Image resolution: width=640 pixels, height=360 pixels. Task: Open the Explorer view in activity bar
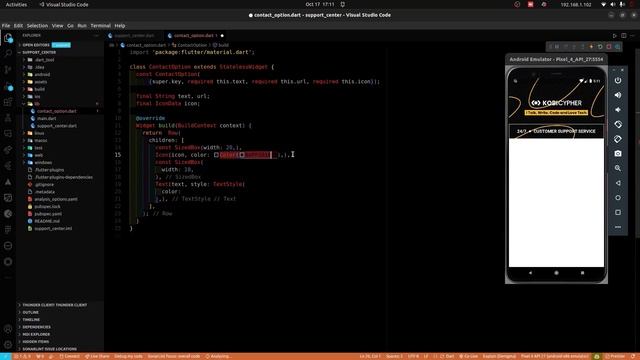tap(8, 38)
